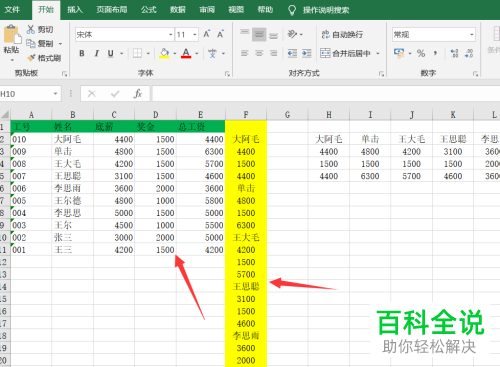
Task: Click the 总工资 header cell
Action: coord(201,127)
